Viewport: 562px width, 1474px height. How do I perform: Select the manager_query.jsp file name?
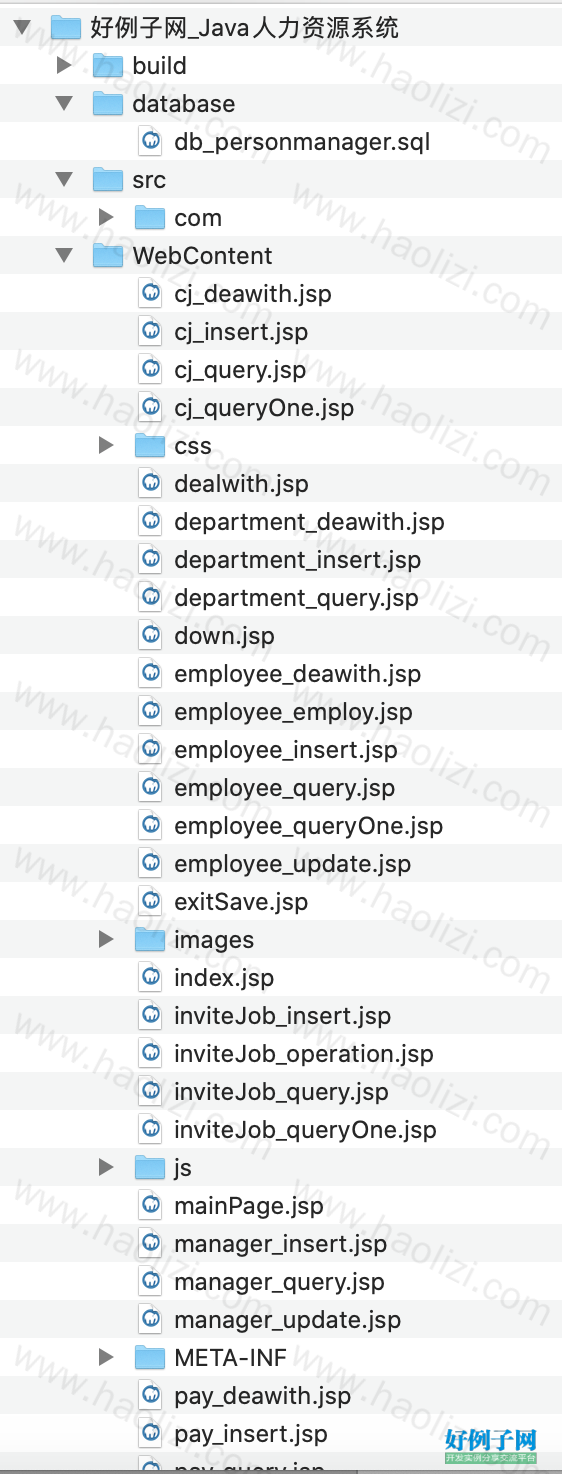click(x=280, y=1283)
